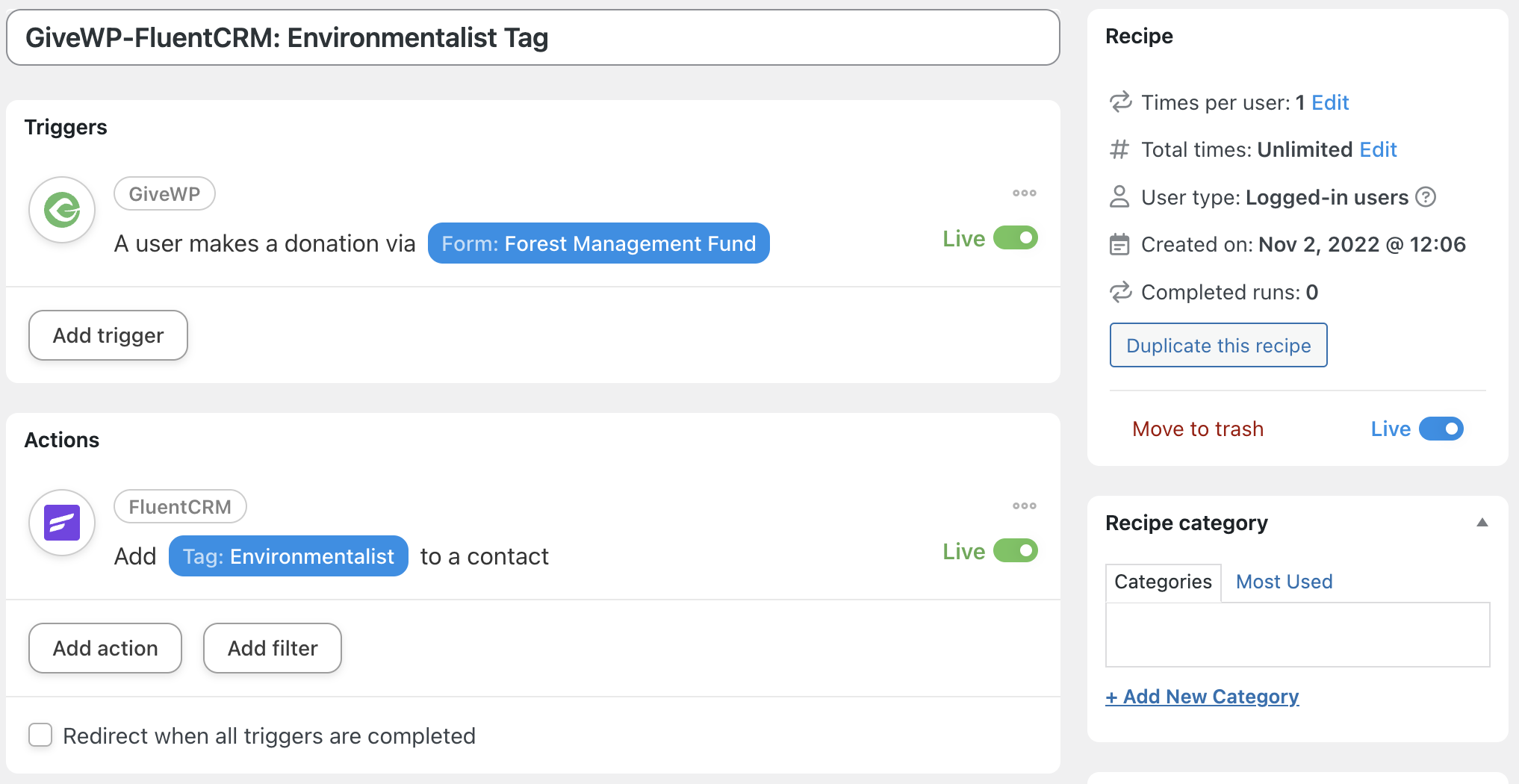Viewport: 1519px width, 784px height.
Task: Select the GiveWP trigger icon
Action: (61, 210)
